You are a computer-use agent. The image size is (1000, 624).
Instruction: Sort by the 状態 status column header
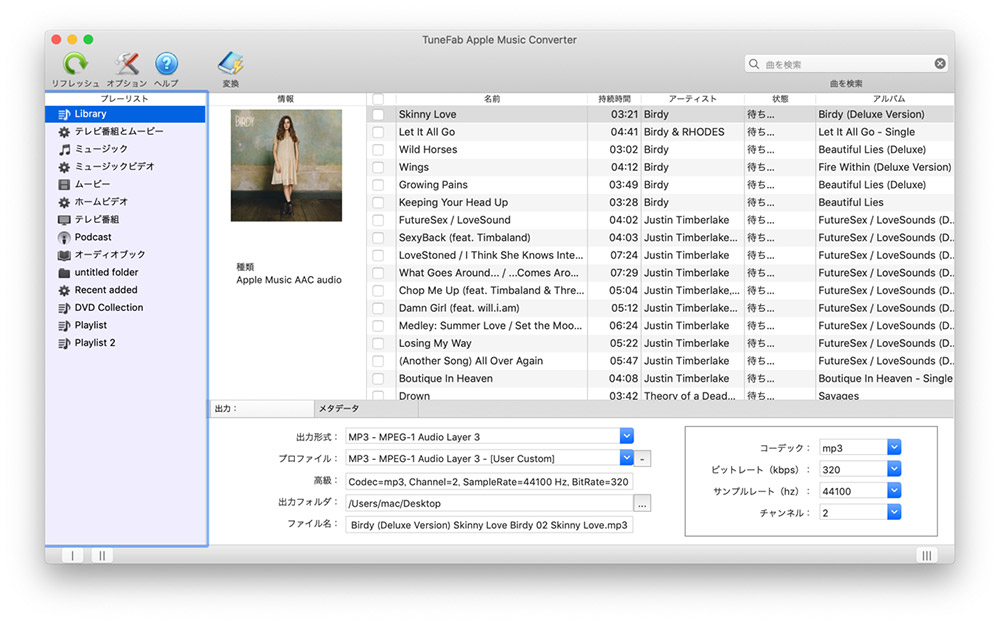tap(780, 99)
